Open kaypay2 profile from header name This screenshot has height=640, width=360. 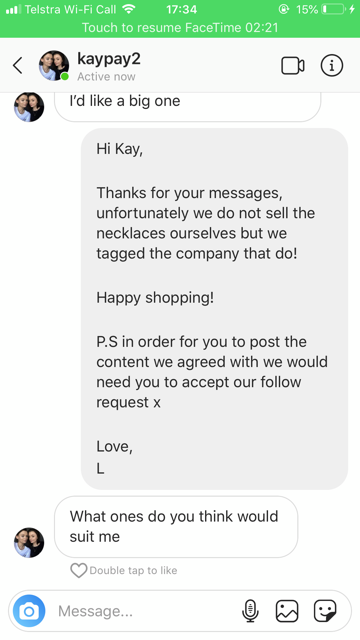click(x=109, y=59)
